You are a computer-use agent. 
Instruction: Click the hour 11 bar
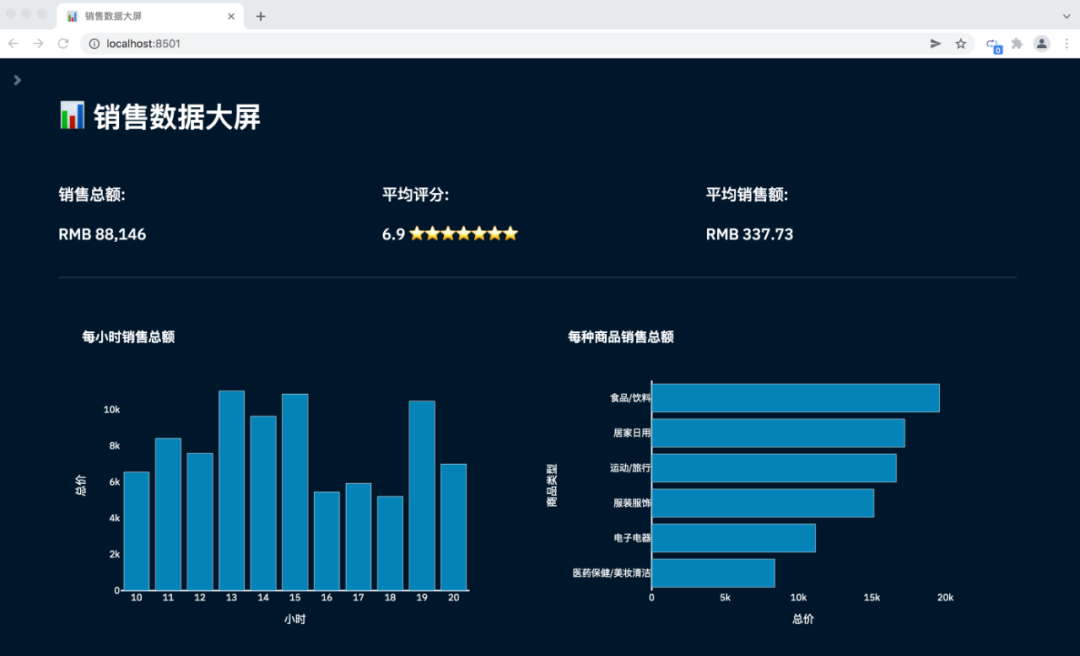(x=168, y=514)
